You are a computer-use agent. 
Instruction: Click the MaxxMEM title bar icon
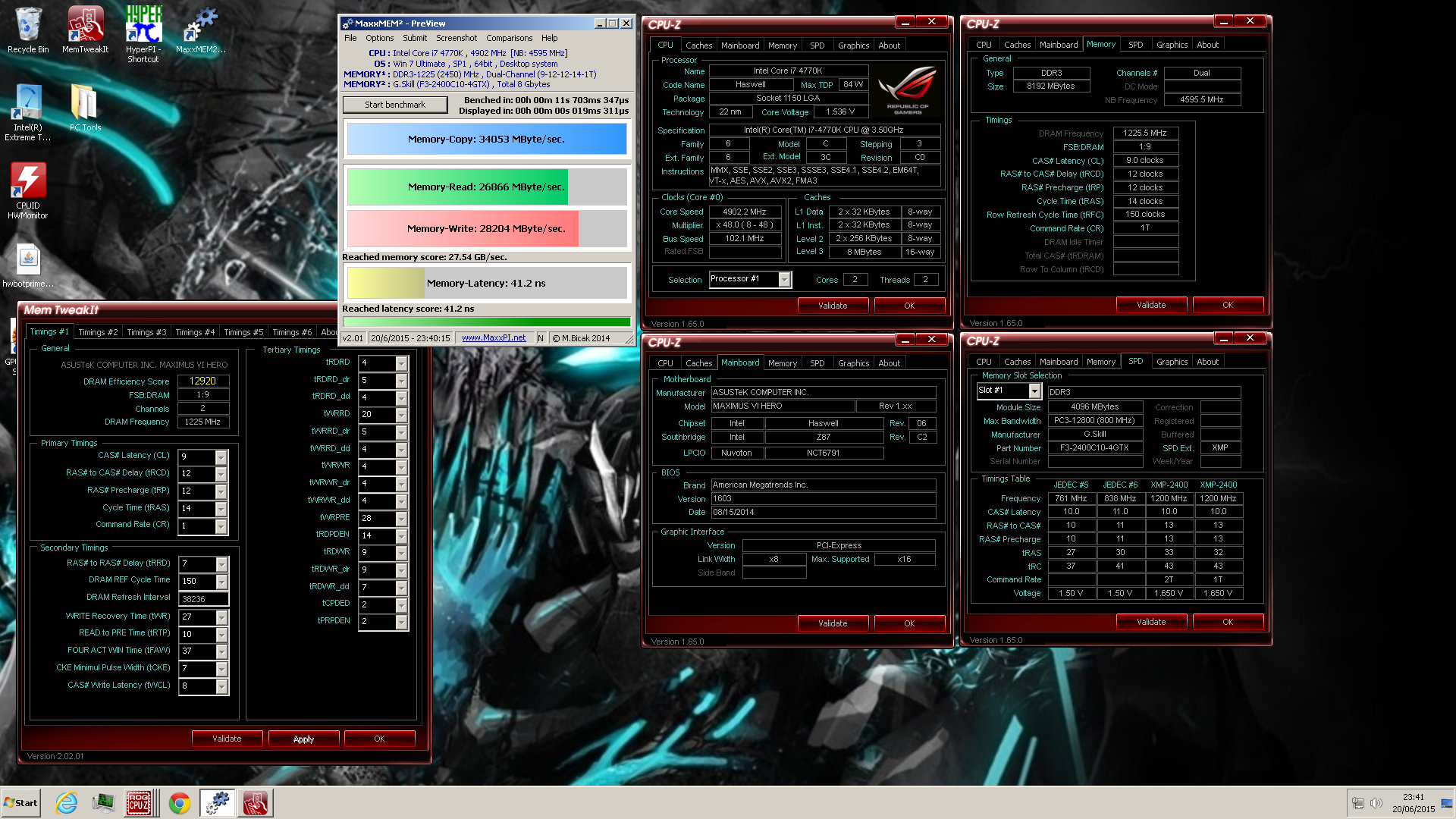coord(347,24)
